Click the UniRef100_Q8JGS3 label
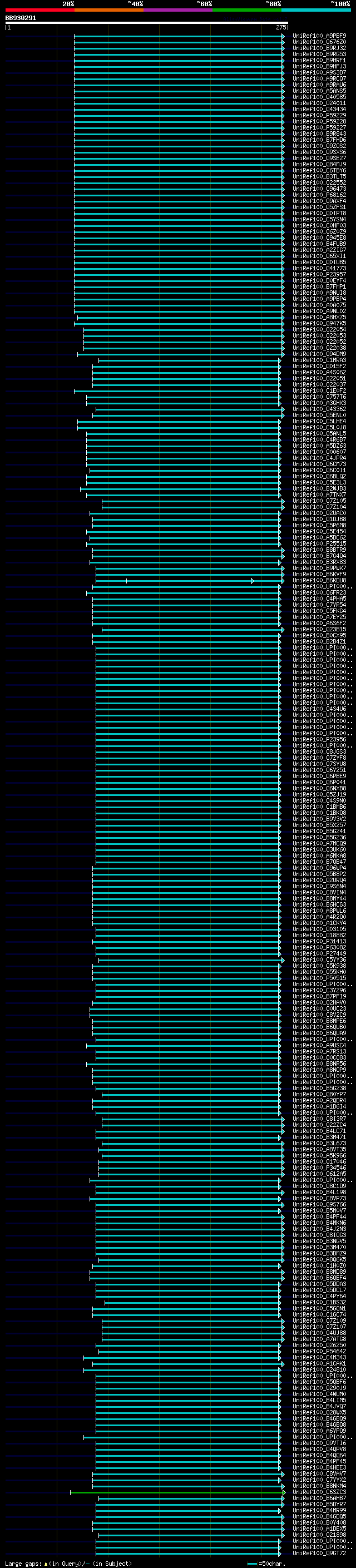This screenshot has width=356, height=1568. click(x=319, y=751)
